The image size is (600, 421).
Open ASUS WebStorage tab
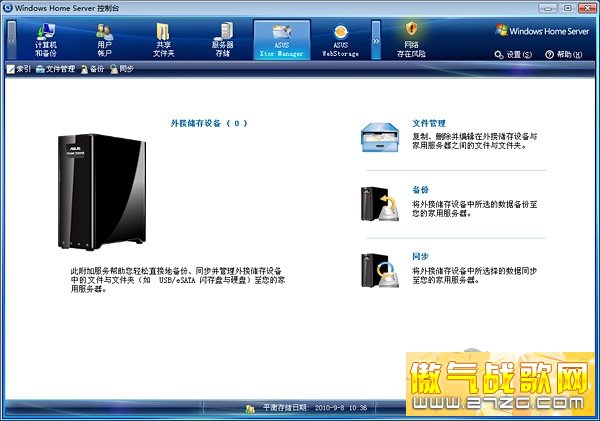coord(341,40)
